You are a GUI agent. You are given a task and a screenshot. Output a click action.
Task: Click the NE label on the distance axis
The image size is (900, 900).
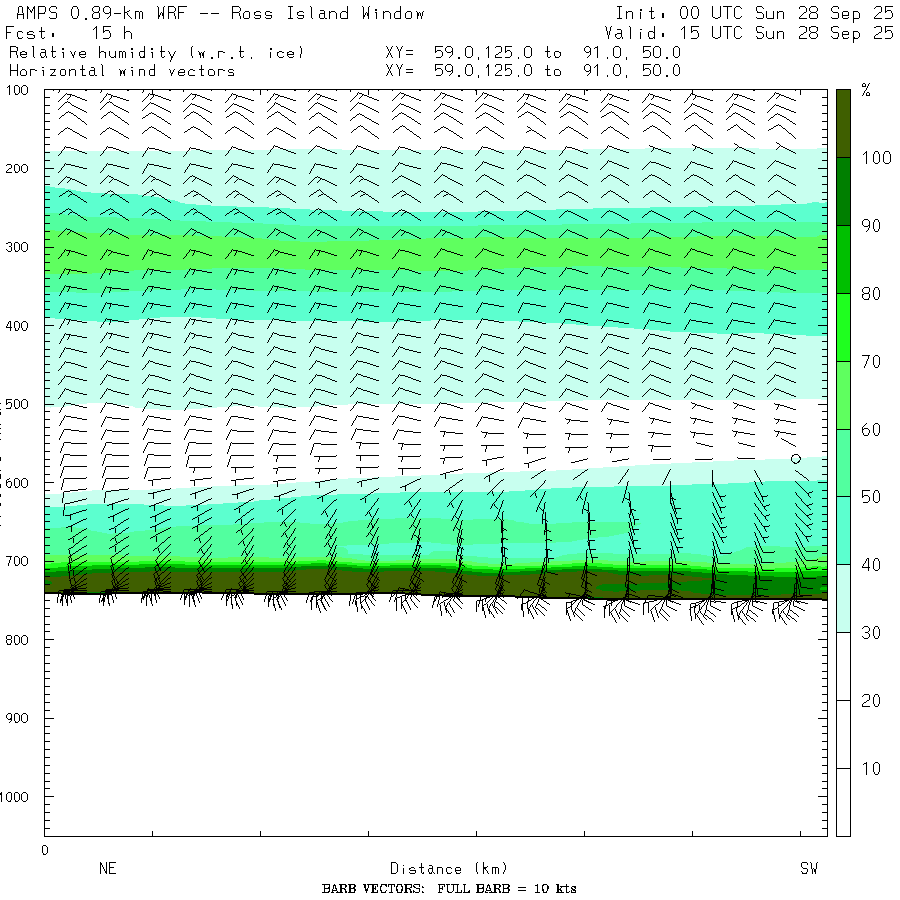107,869
